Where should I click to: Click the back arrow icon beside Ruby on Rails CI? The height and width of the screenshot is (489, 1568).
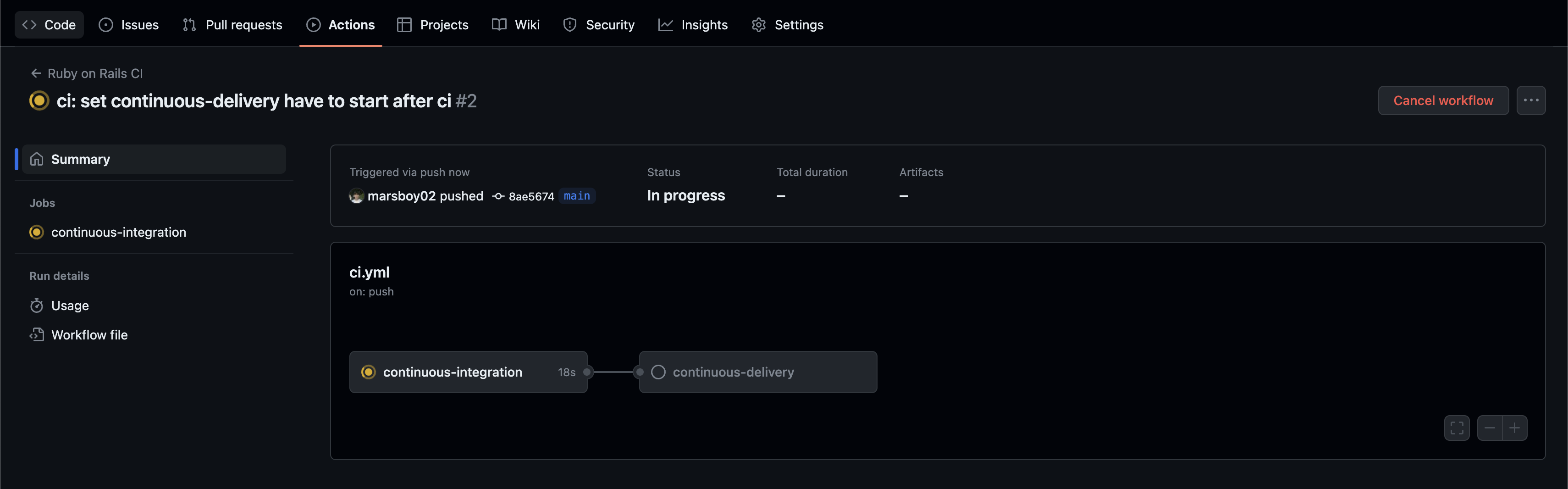(x=36, y=73)
